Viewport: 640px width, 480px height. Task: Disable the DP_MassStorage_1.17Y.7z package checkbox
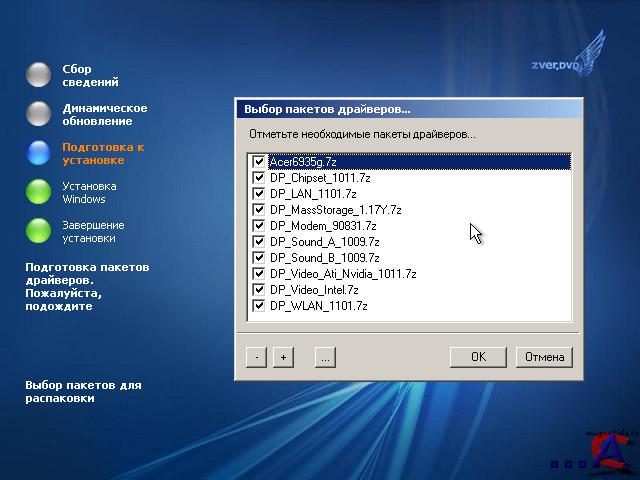pyautogui.click(x=260, y=209)
